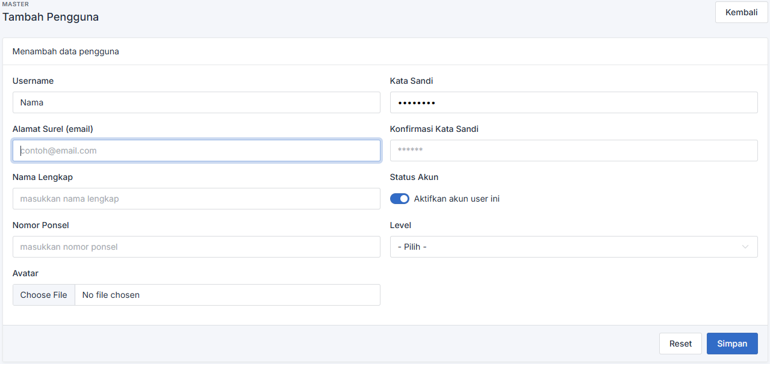This screenshot has height=368, width=771.
Task: Click the chevron arrow of Level dropdown
Action: point(745,246)
